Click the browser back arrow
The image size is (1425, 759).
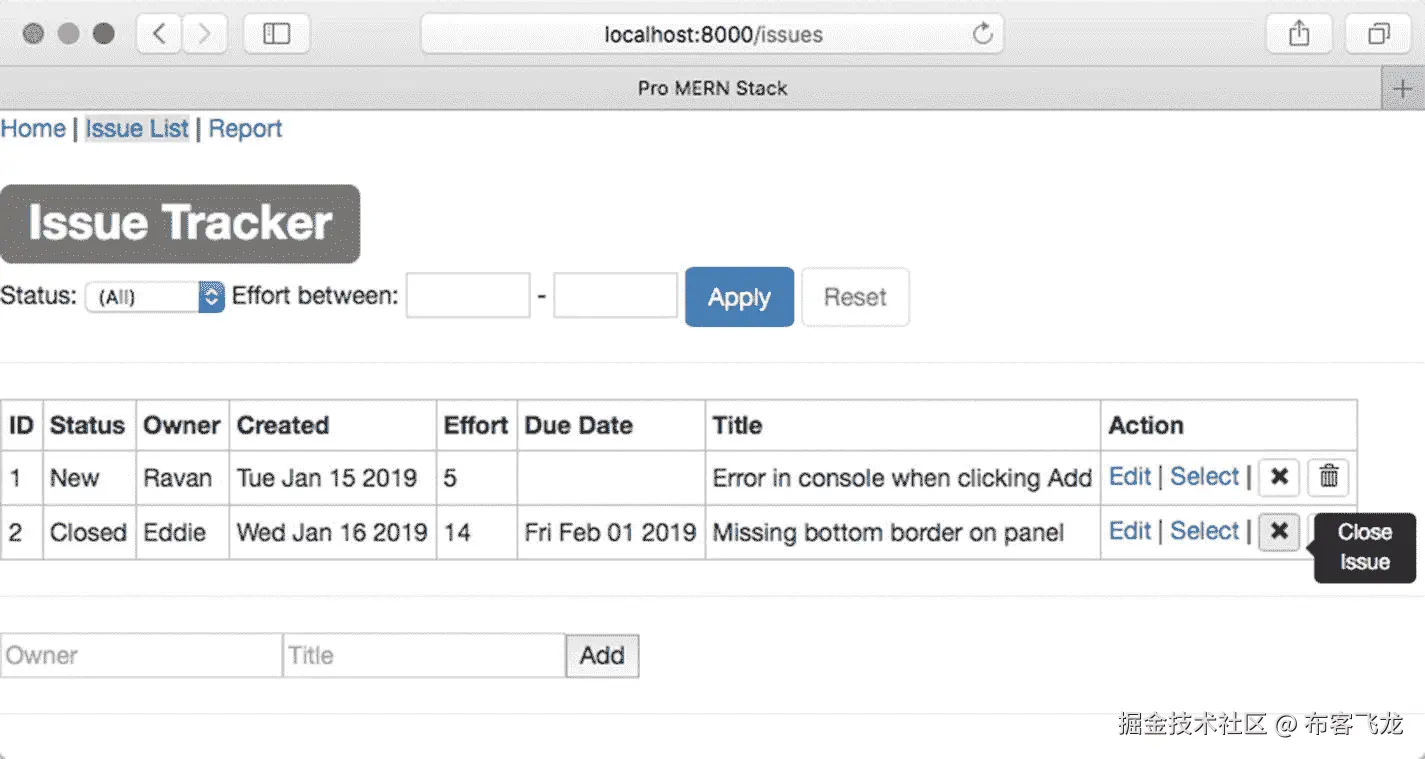pos(159,34)
